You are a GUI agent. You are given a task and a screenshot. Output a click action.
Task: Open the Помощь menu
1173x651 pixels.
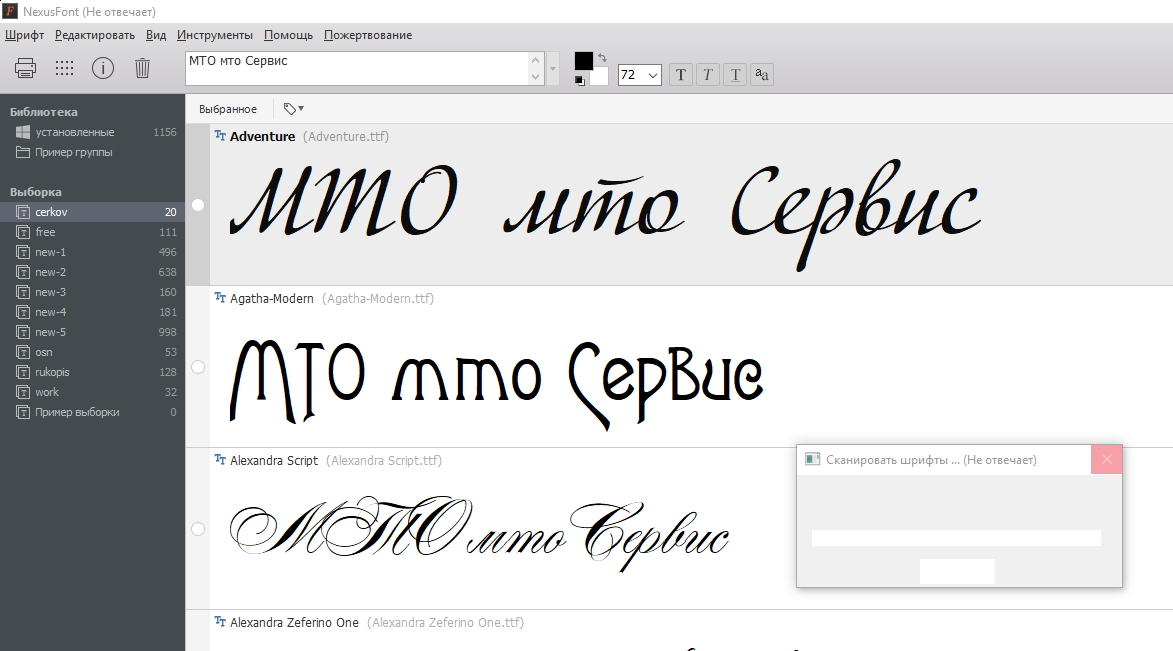point(288,35)
